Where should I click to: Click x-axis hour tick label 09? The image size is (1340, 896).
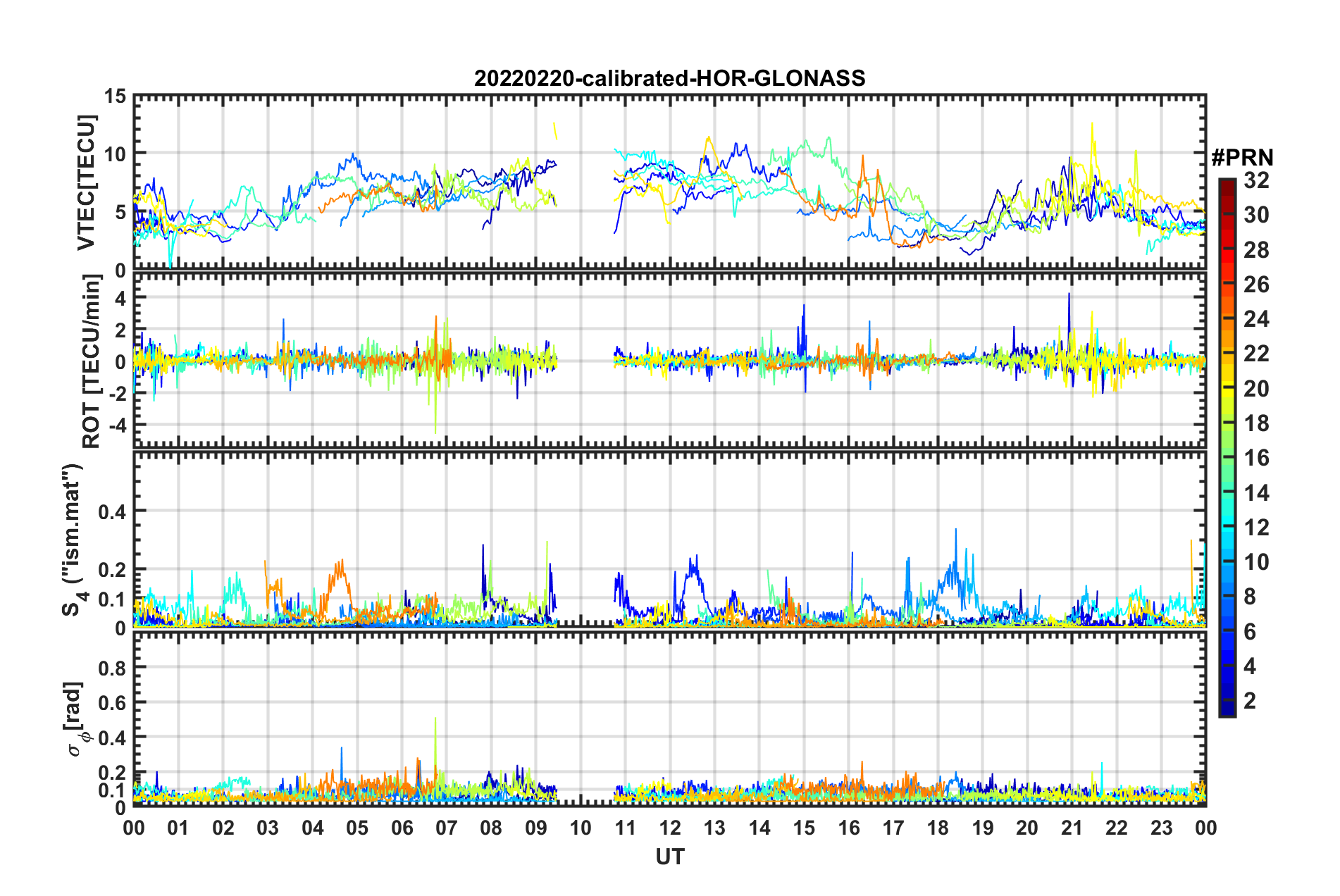pyautogui.click(x=536, y=828)
